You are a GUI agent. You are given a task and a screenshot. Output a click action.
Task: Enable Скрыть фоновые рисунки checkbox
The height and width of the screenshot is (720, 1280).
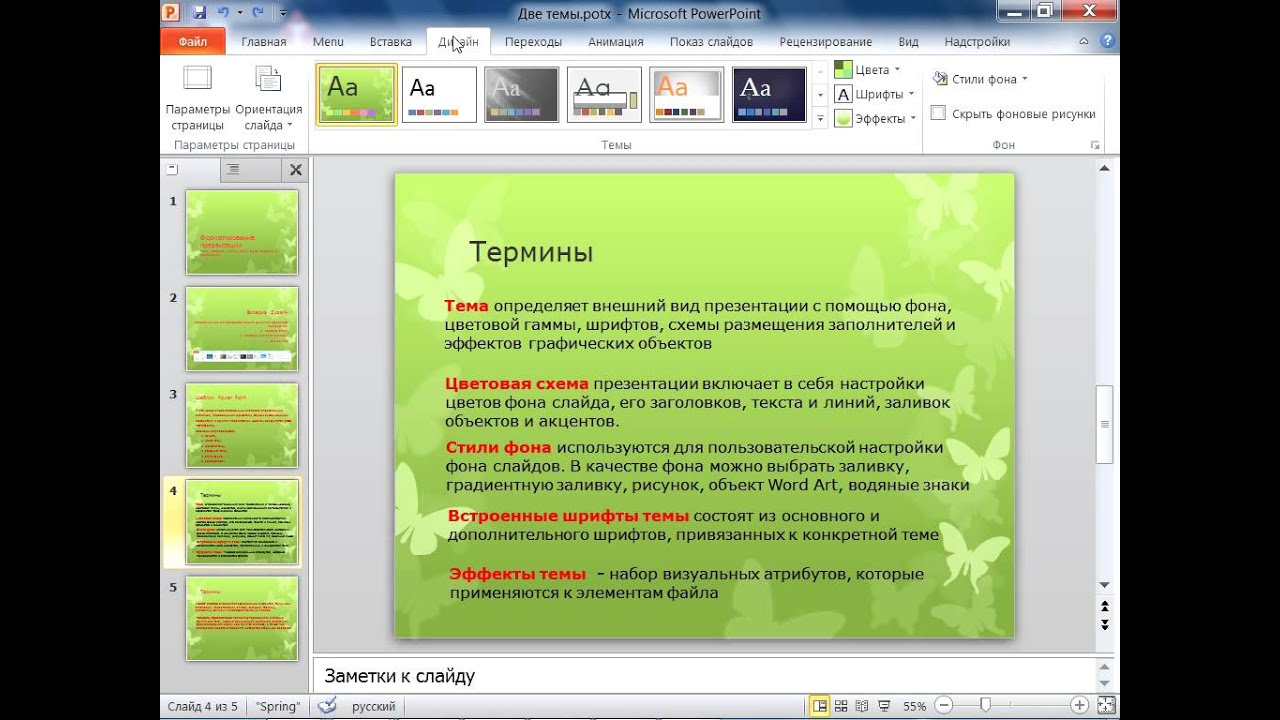pos(938,114)
